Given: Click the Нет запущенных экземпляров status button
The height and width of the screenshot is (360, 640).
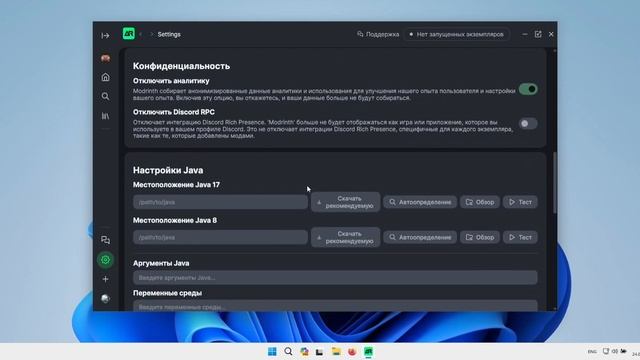Looking at the screenshot, I should (x=457, y=34).
